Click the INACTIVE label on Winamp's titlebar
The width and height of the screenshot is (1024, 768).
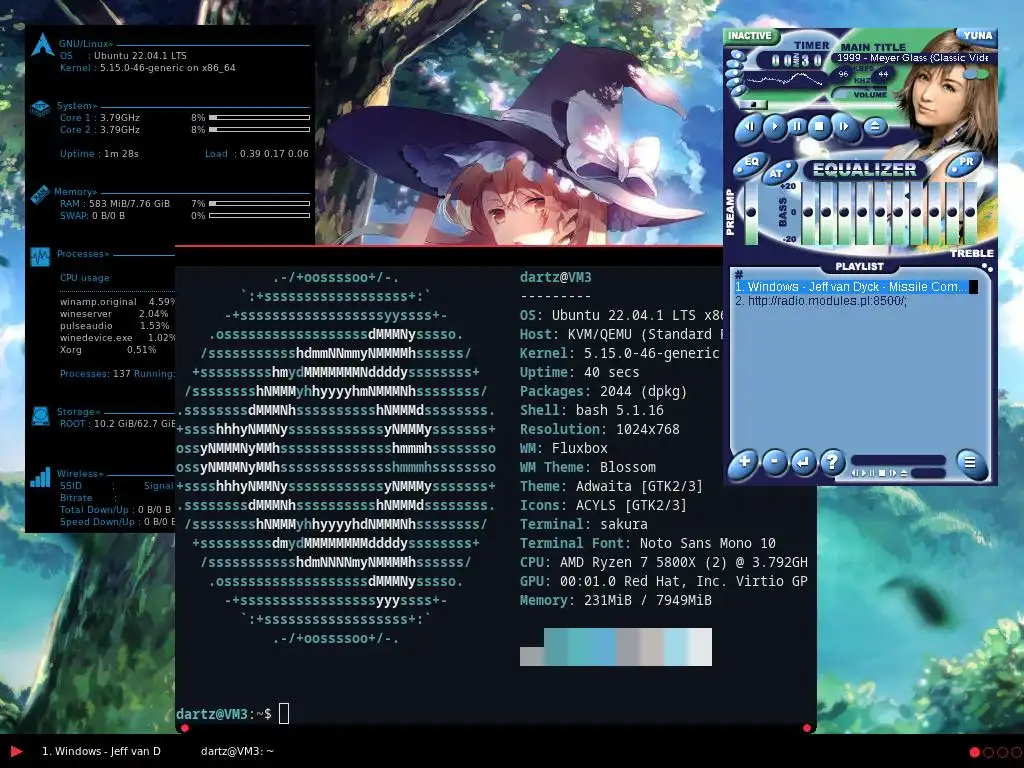coord(750,35)
